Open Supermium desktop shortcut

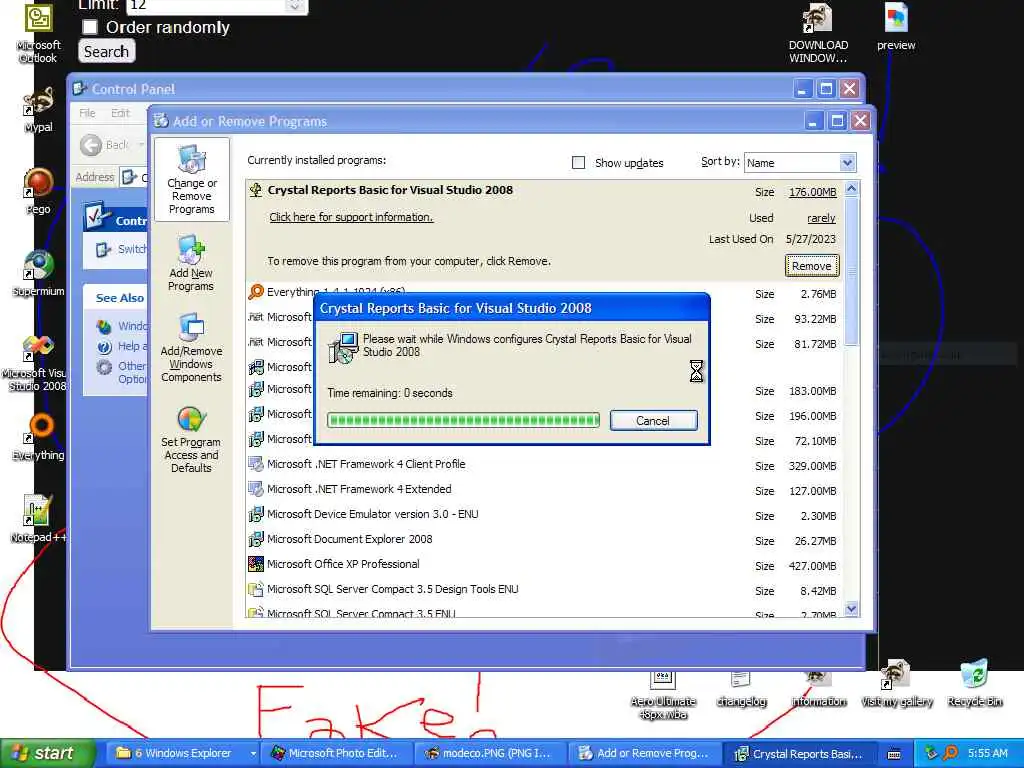(x=39, y=265)
